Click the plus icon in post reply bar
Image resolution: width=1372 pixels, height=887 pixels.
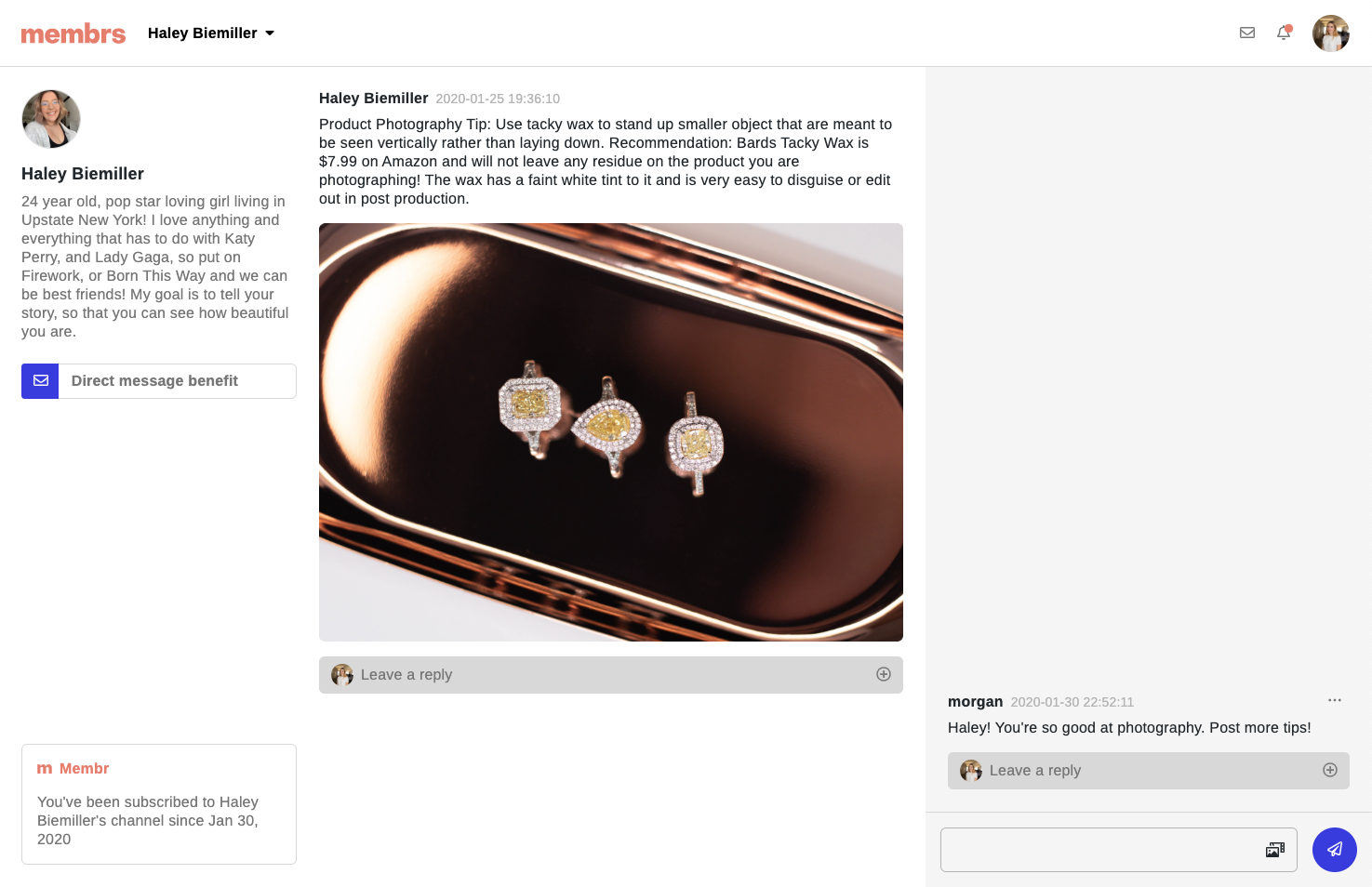(x=884, y=674)
